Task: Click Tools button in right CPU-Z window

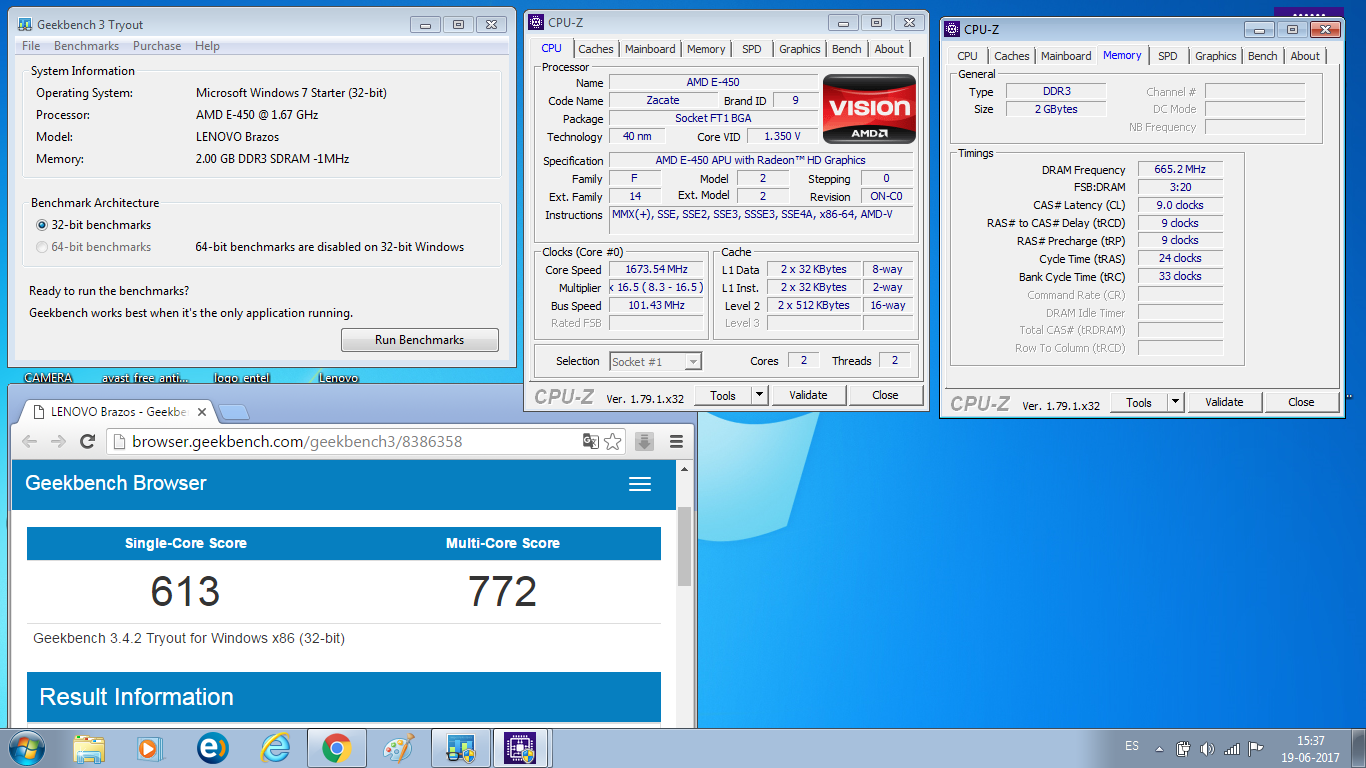Action: pos(1139,402)
